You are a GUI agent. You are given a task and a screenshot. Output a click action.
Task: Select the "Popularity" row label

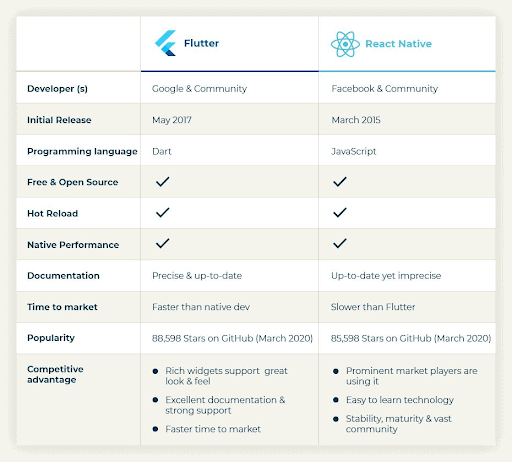pos(51,338)
